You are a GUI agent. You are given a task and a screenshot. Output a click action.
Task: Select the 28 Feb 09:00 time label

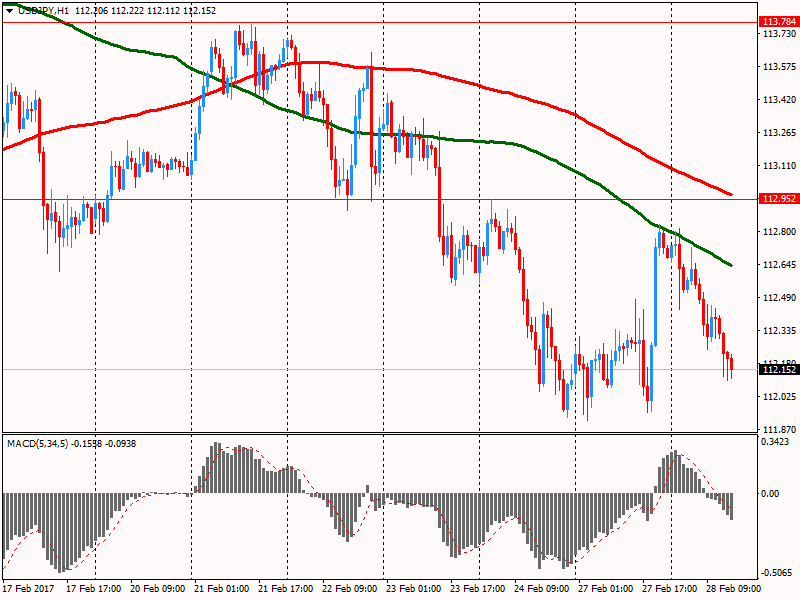tap(733, 588)
